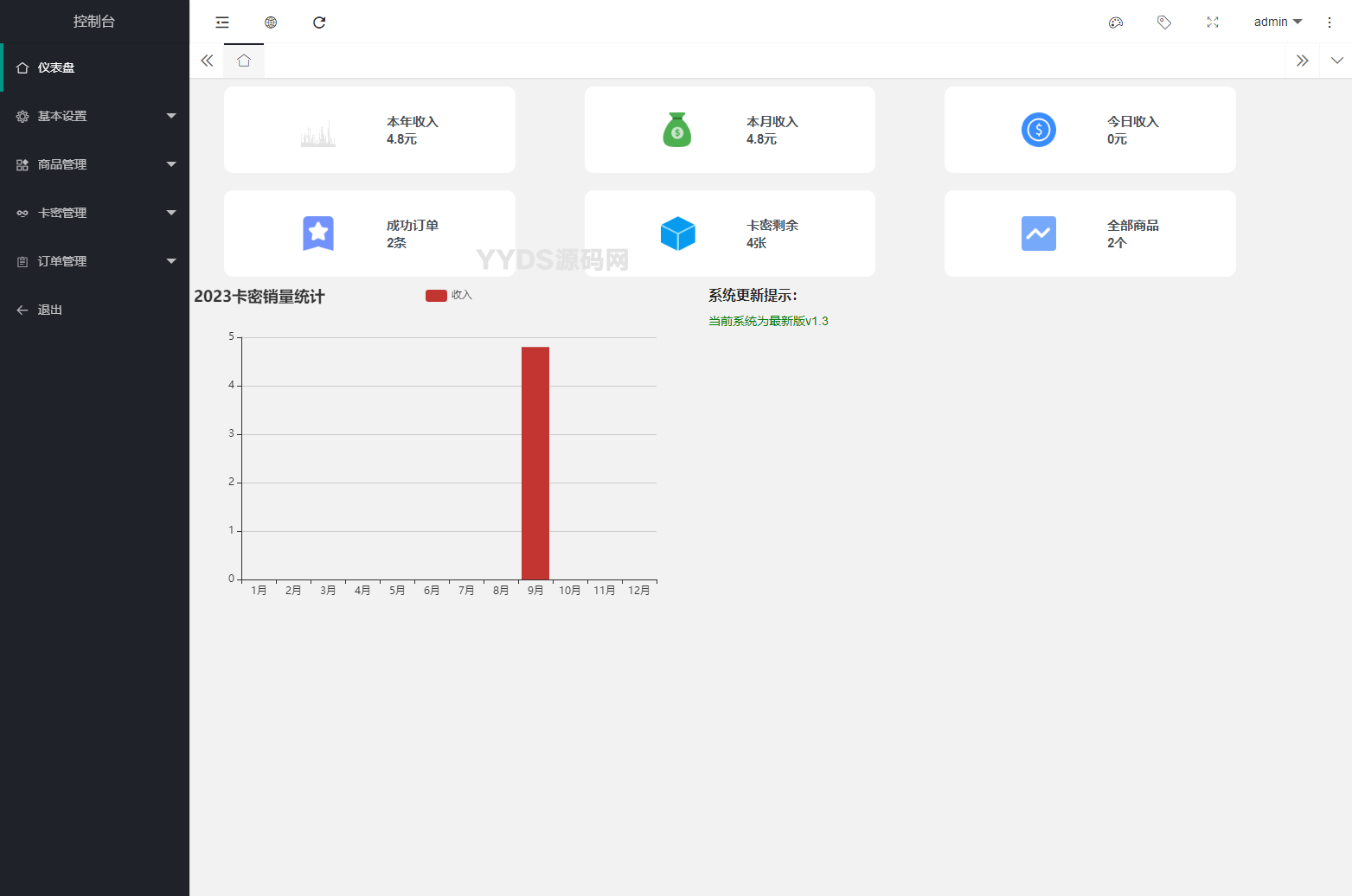Click 退出 to log out
The height and width of the screenshot is (896, 1352).
49,310
